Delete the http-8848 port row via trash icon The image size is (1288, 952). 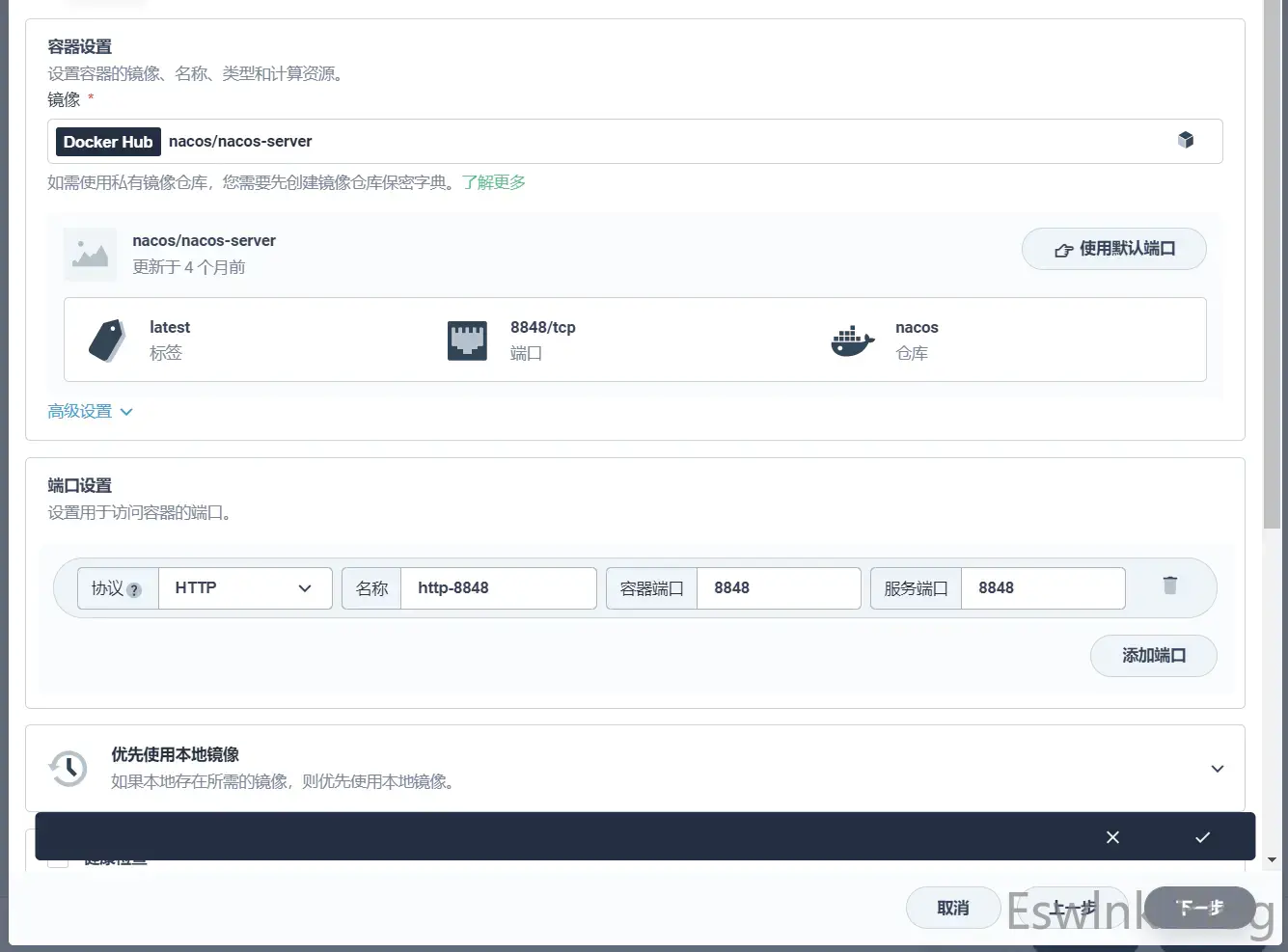point(1169,585)
